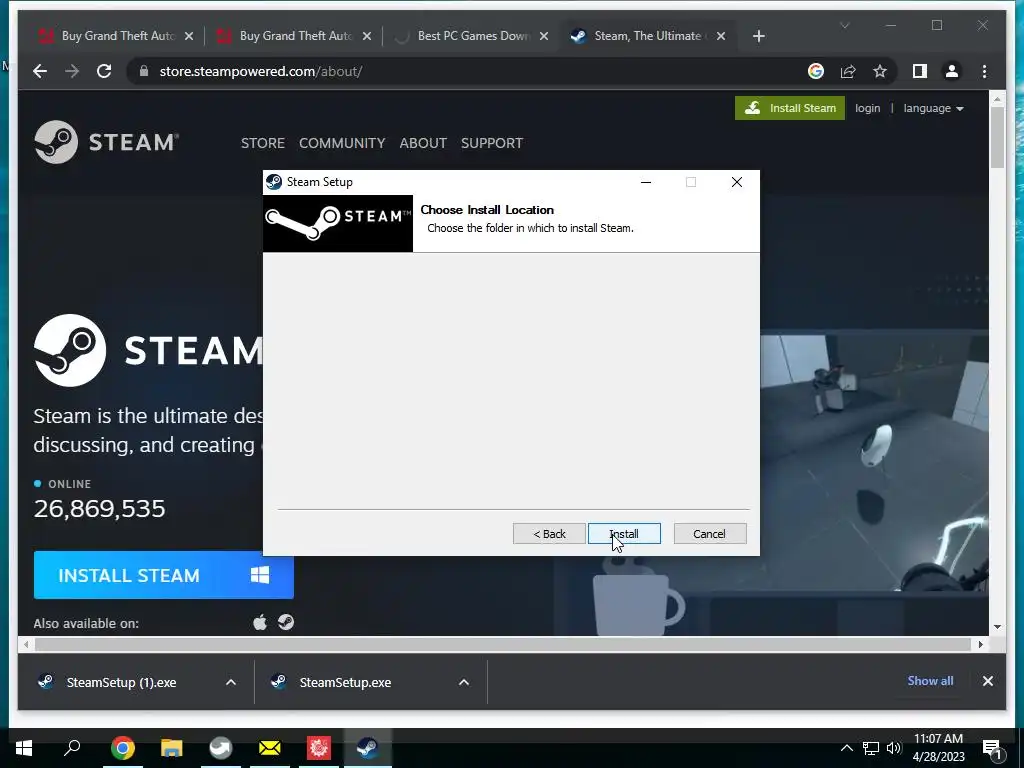1024x768 pixels.
Task: Open Mail app from taskbar
Action: pos(270,748)
